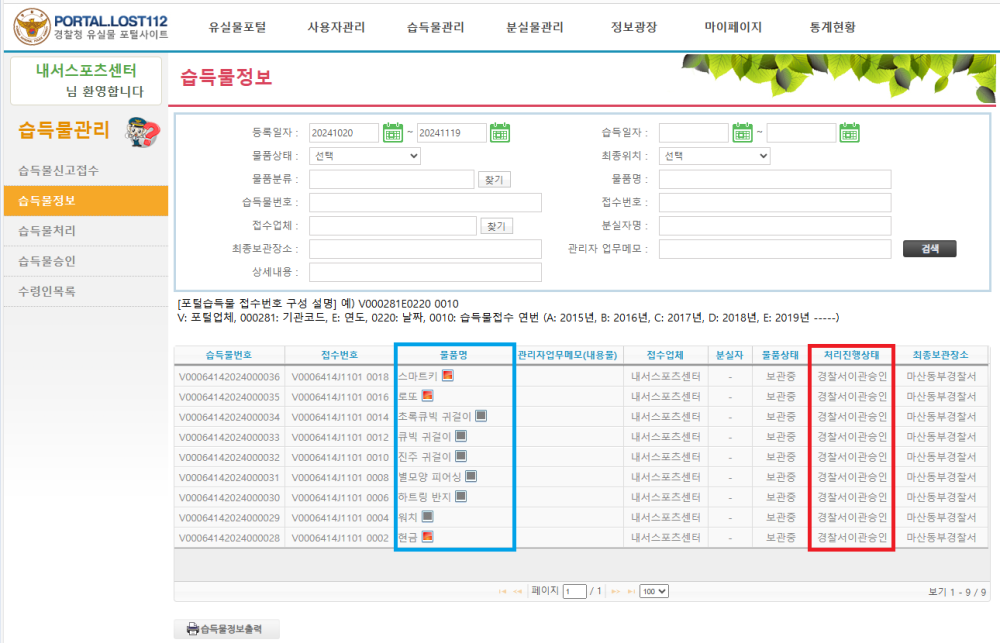The width and height of the screenshot is (1000, 643).
Task: Click image icon beside 별모양 피어싱
Action: pyautogui.click(x=471, y=476)
